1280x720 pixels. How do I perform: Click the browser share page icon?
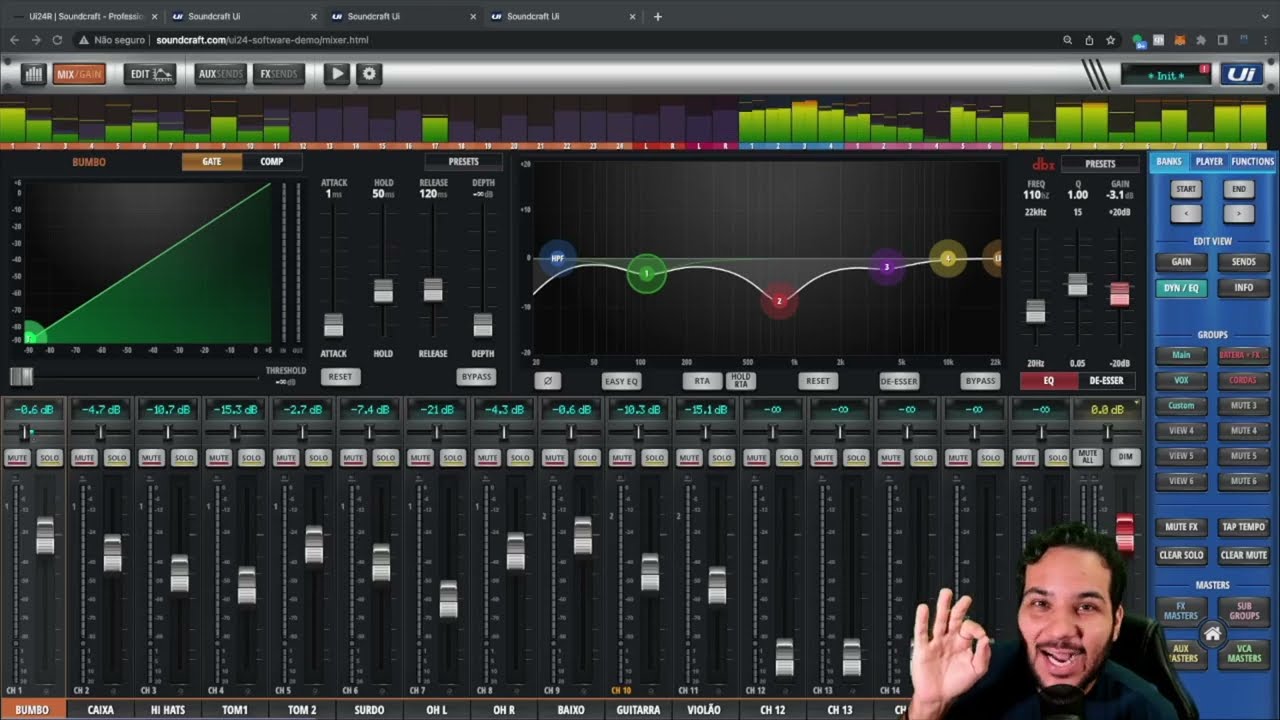[1089, 40]
